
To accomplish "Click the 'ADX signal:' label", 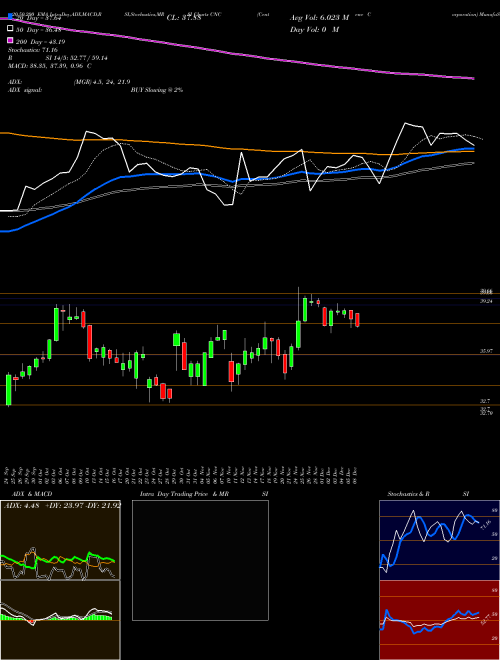I will coord(24,90).
